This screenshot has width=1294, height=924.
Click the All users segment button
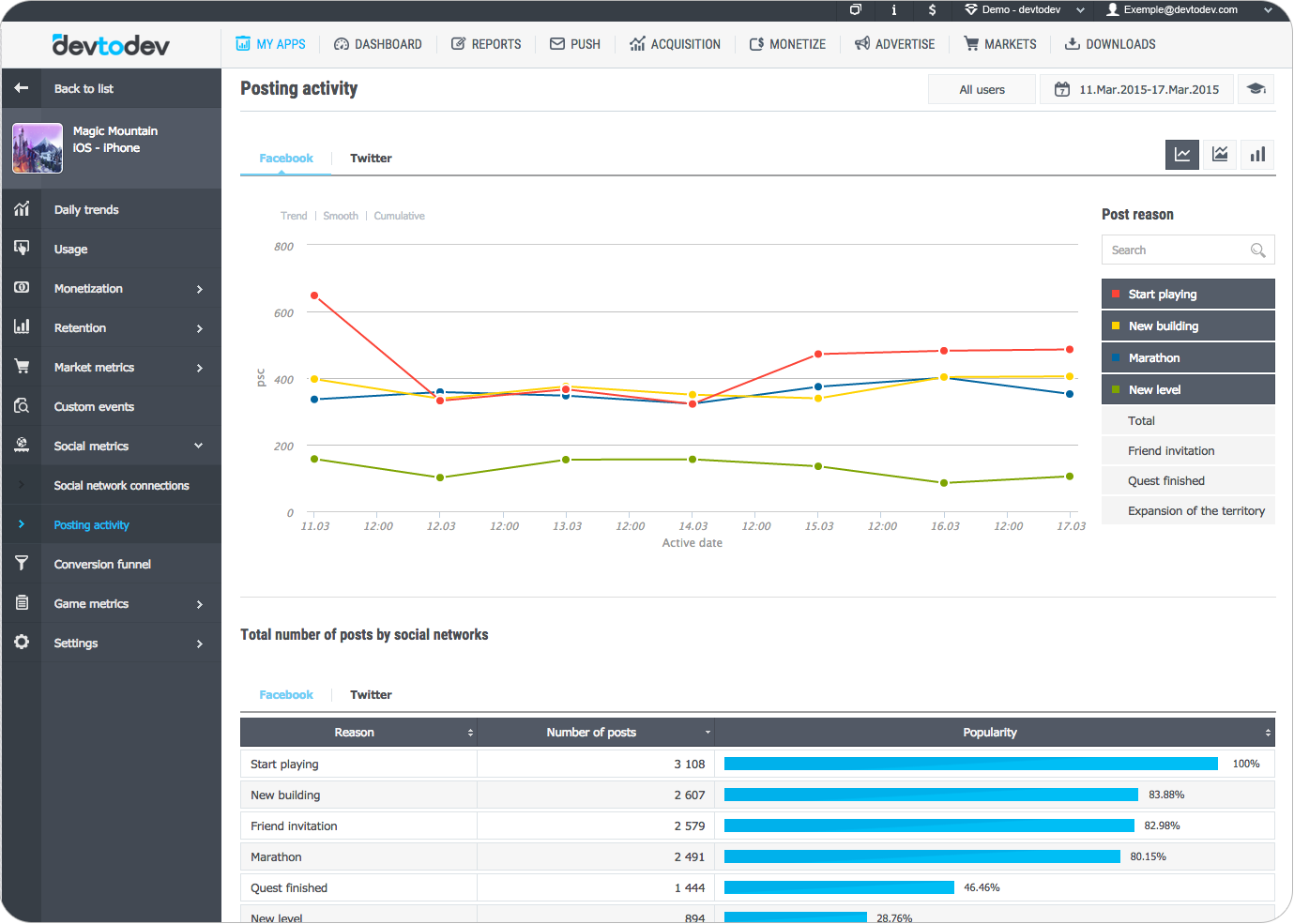[x=982, y=90]
